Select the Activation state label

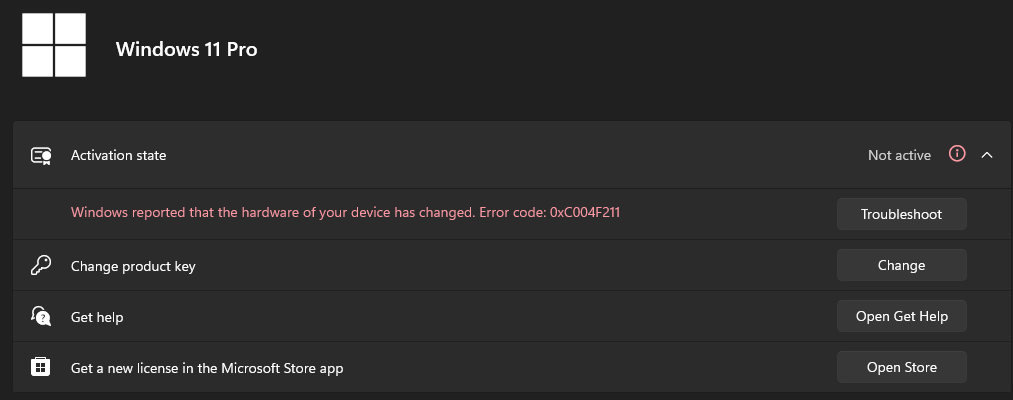(118, 155)
